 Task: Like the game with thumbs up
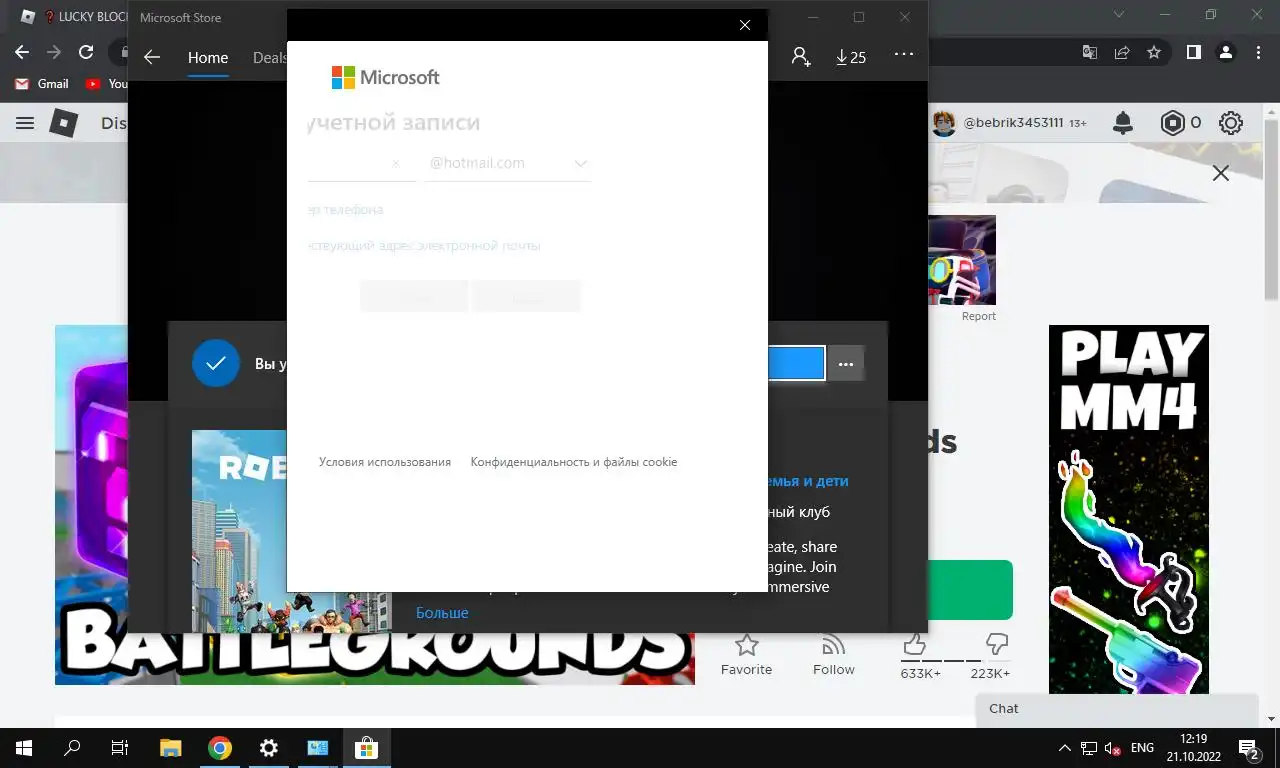tap(914, 643)
